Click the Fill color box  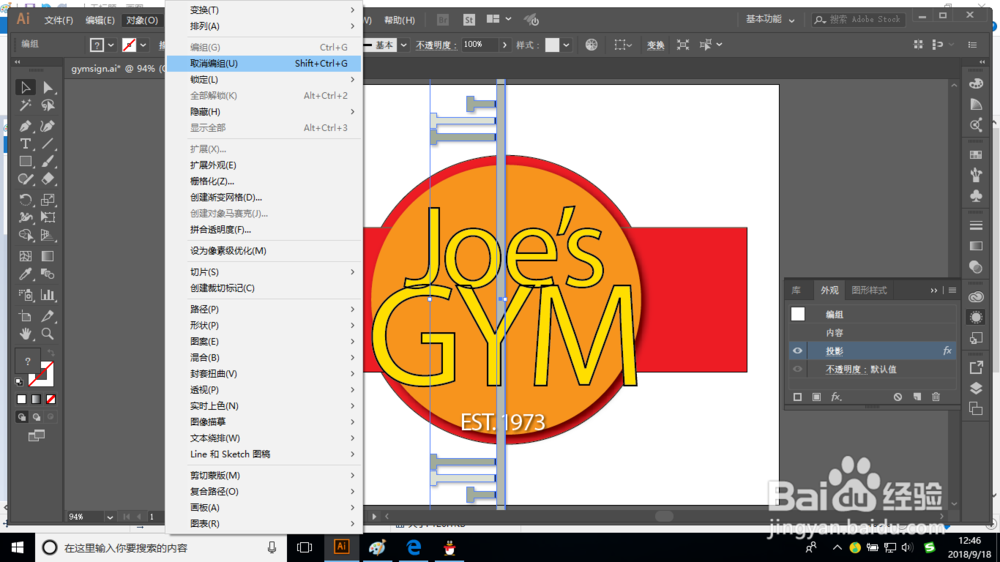27,361
